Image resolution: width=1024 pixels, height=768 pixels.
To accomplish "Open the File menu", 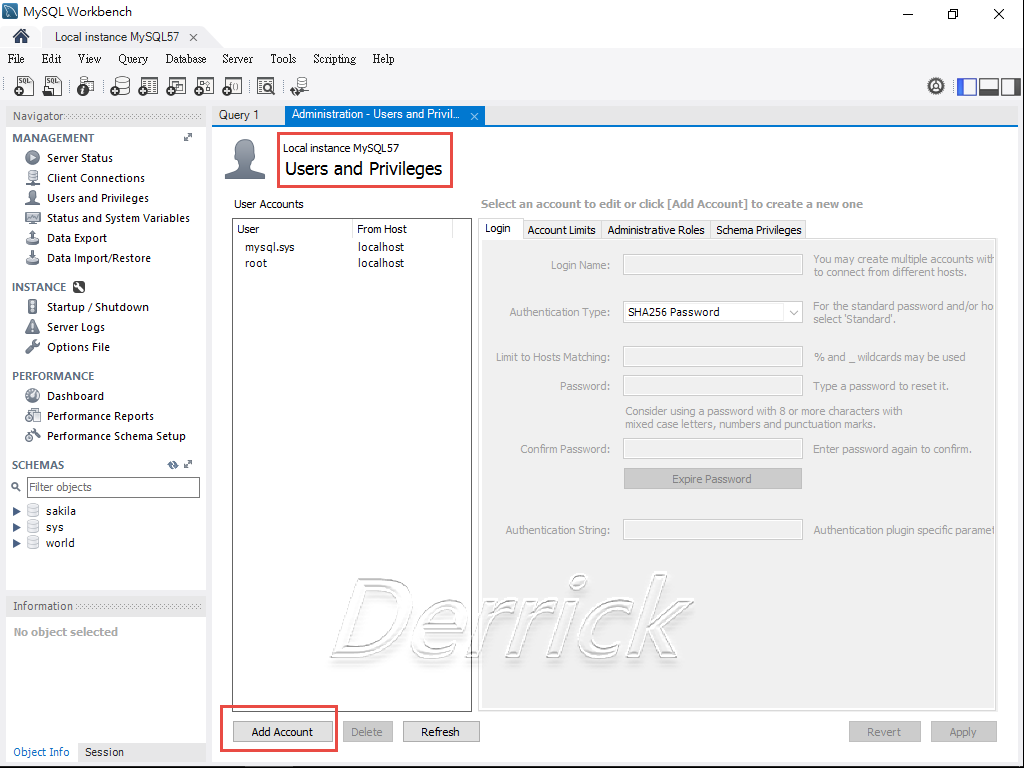I will point(16,59).
